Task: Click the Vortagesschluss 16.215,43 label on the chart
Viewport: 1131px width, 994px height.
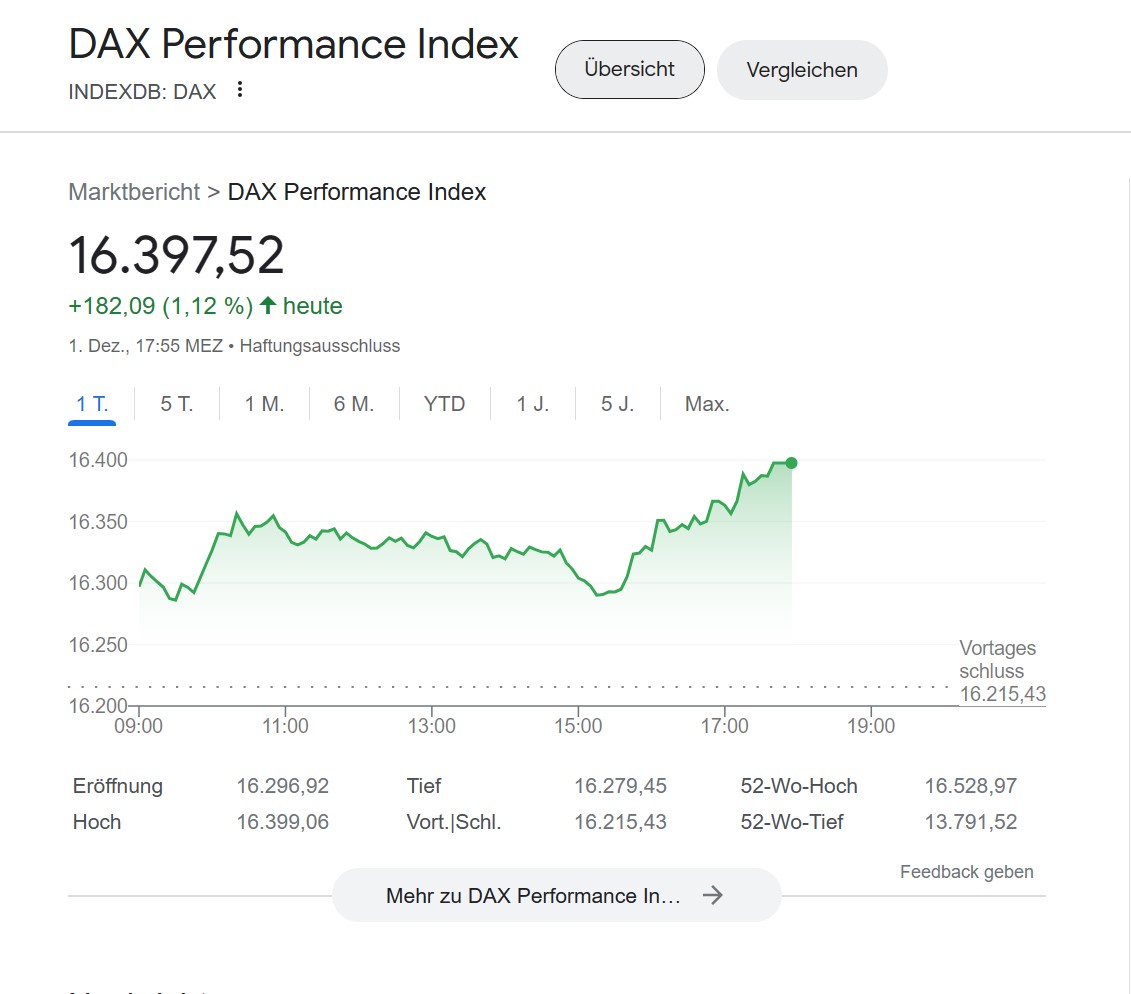Action: tap(1001, 672)
